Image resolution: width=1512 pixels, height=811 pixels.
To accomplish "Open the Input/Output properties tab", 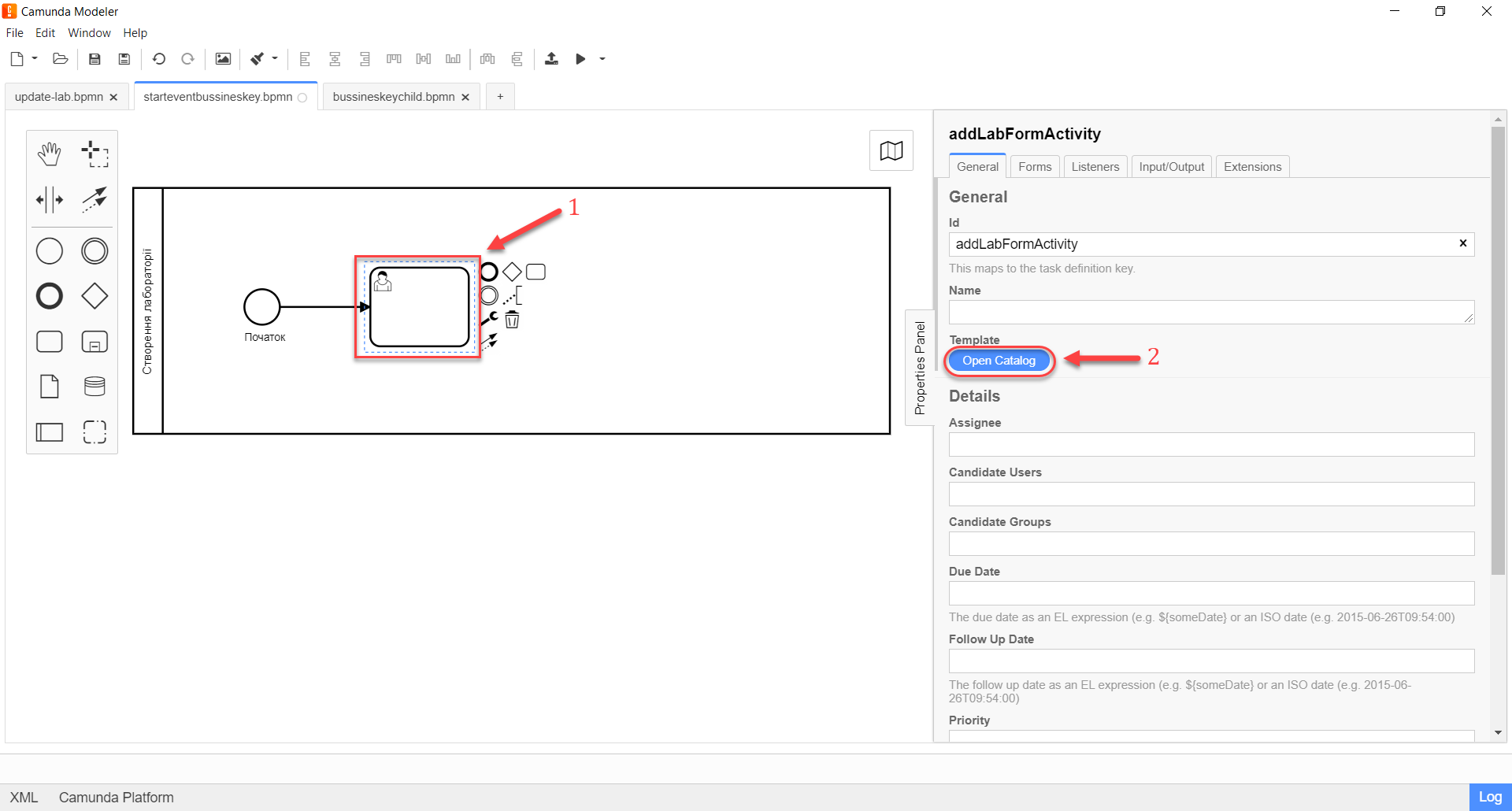I will 1172,167.
